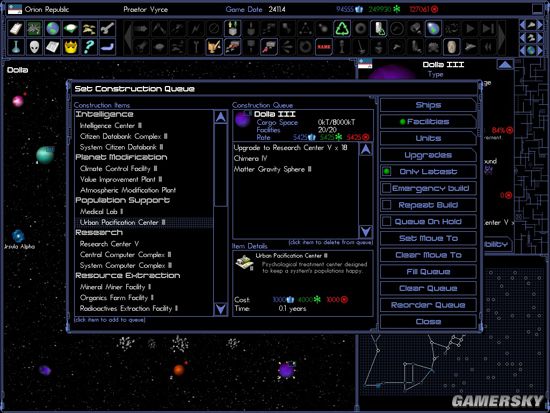Enable the Repeat Build checkbox
The width and height of the screenshot is (550, 413).
click(x=387, y=205)
